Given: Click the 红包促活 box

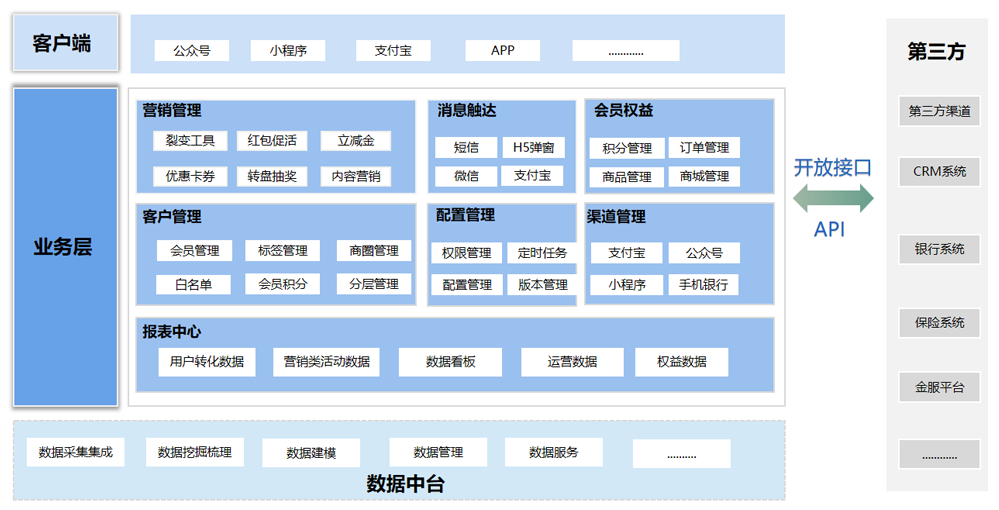Looking at the screenshot, I should click(x=273, y=141).
